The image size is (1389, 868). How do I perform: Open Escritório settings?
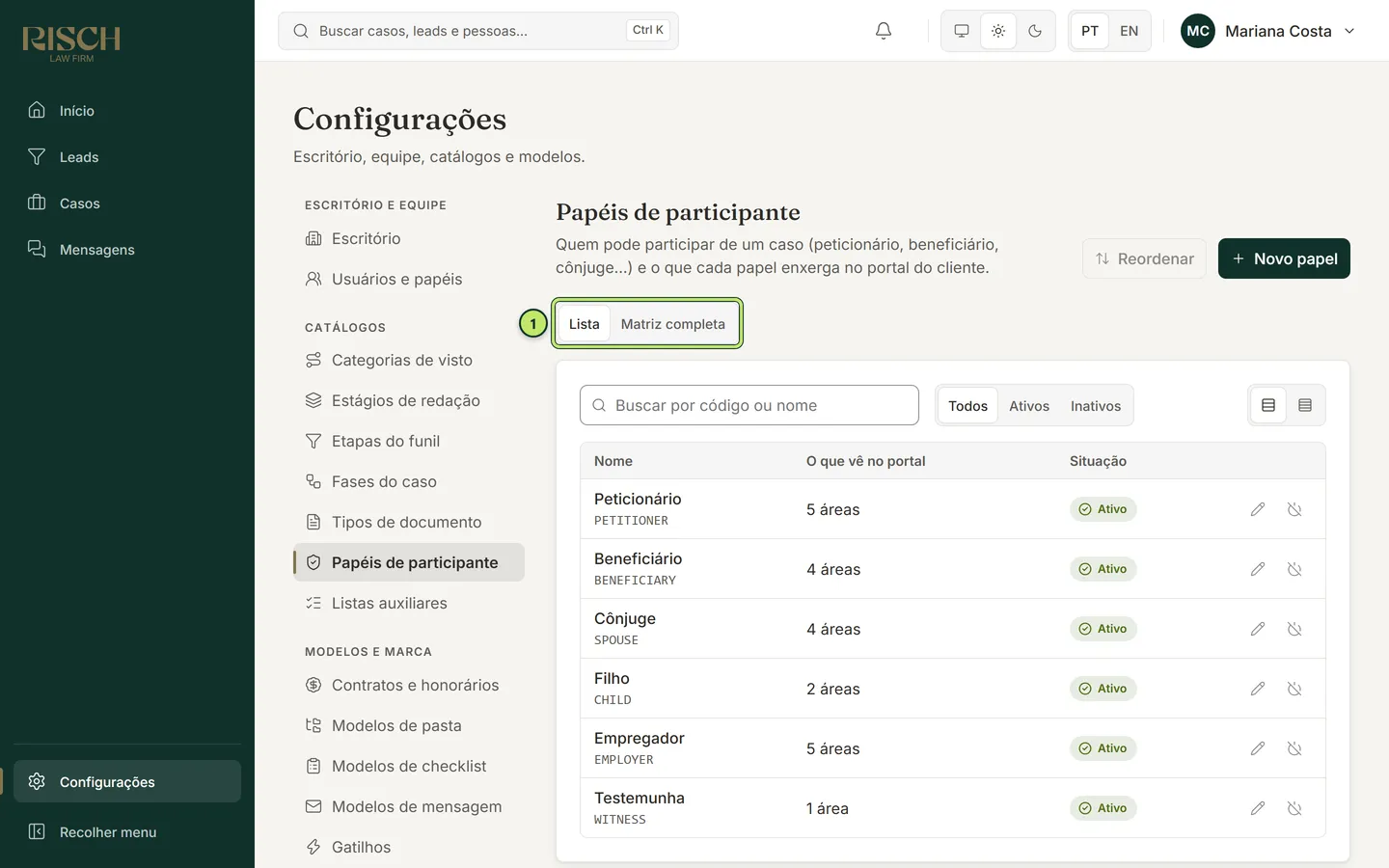409,238
